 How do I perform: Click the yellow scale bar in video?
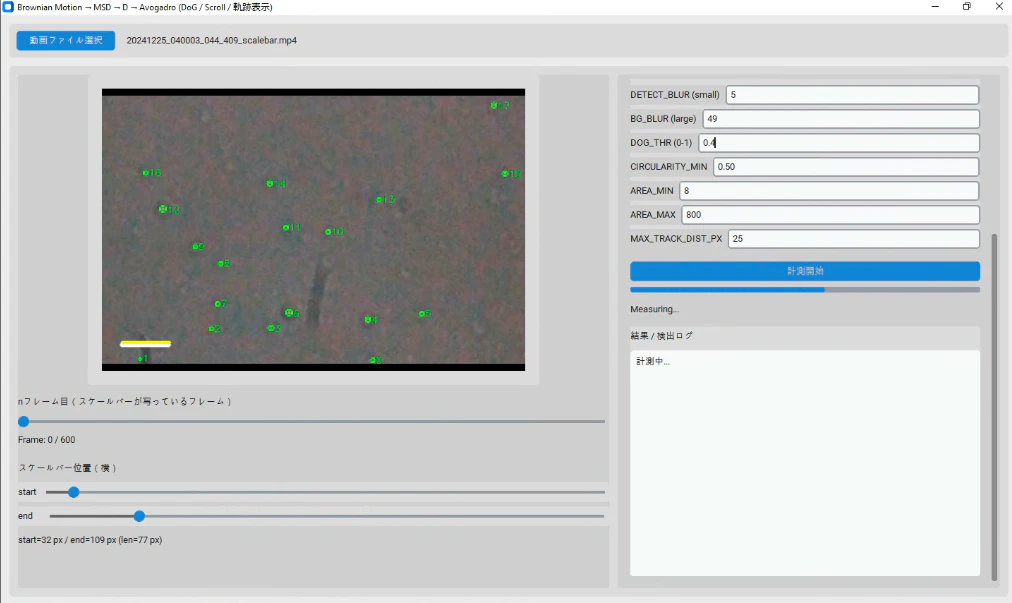145,344
